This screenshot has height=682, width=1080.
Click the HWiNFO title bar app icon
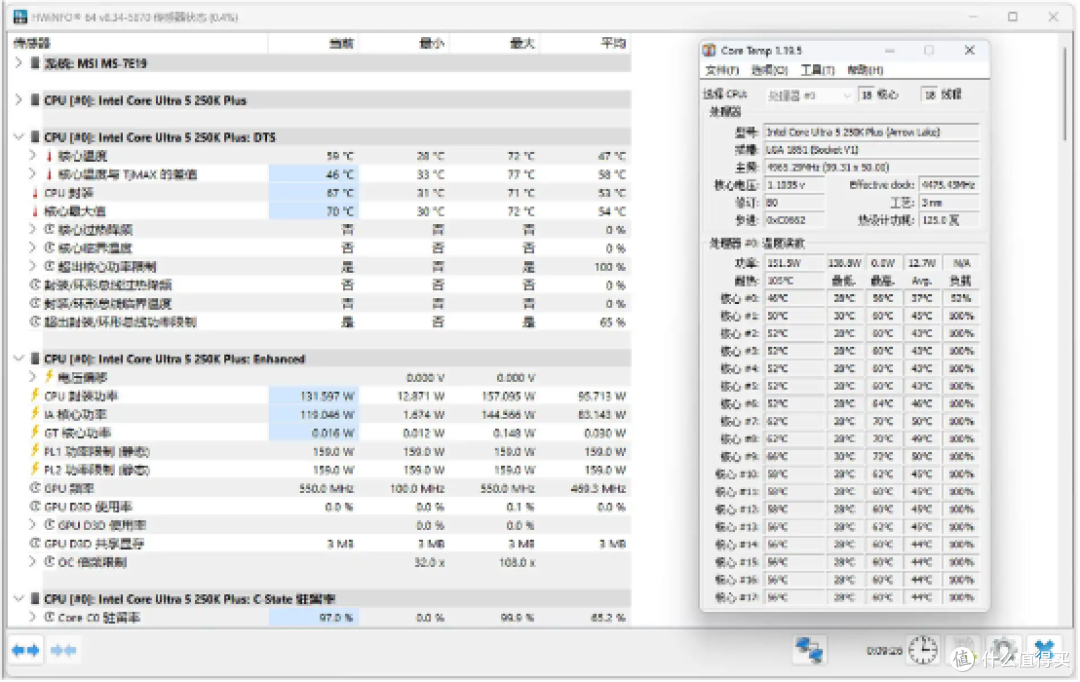pos(20,17)
